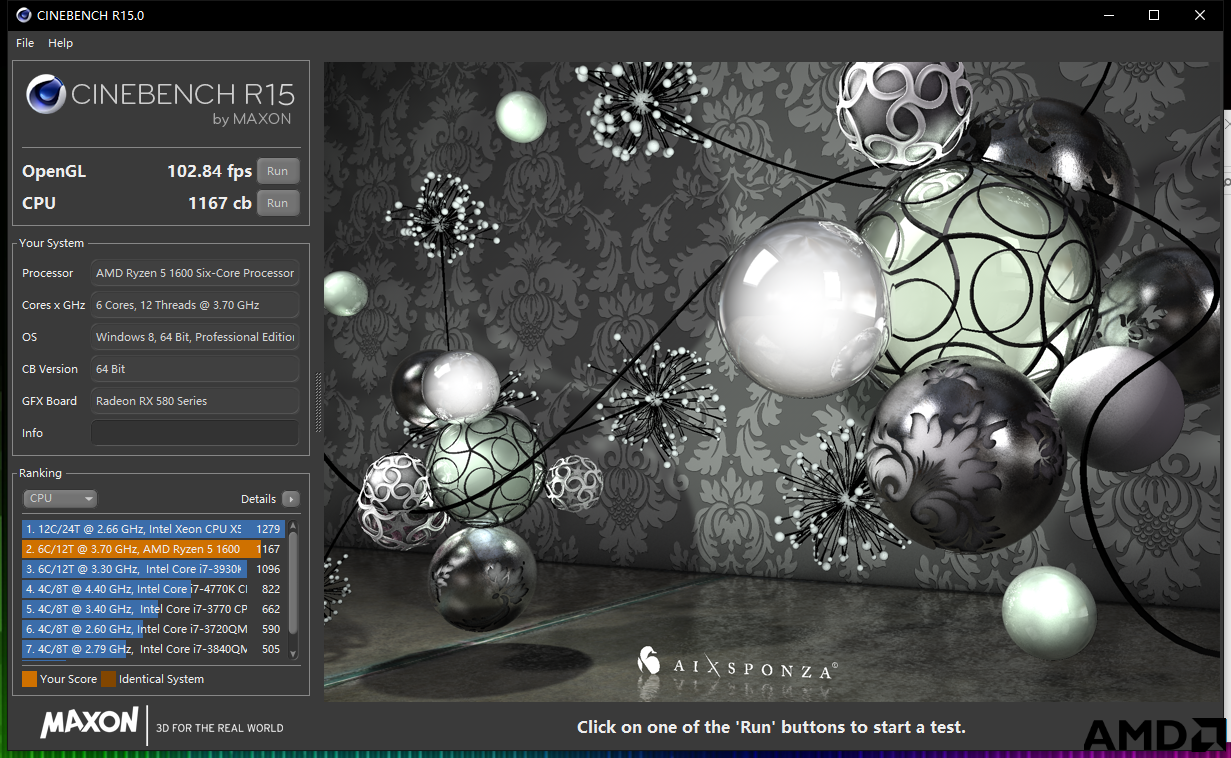Click the panel splitter grip handle

coord(319,402)
